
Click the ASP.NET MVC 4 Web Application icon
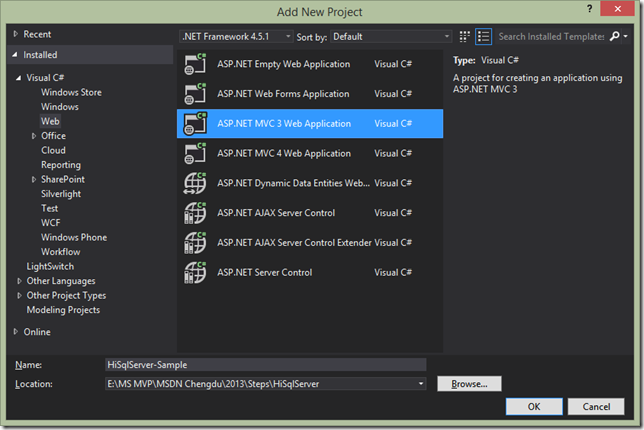pos(195,153)
